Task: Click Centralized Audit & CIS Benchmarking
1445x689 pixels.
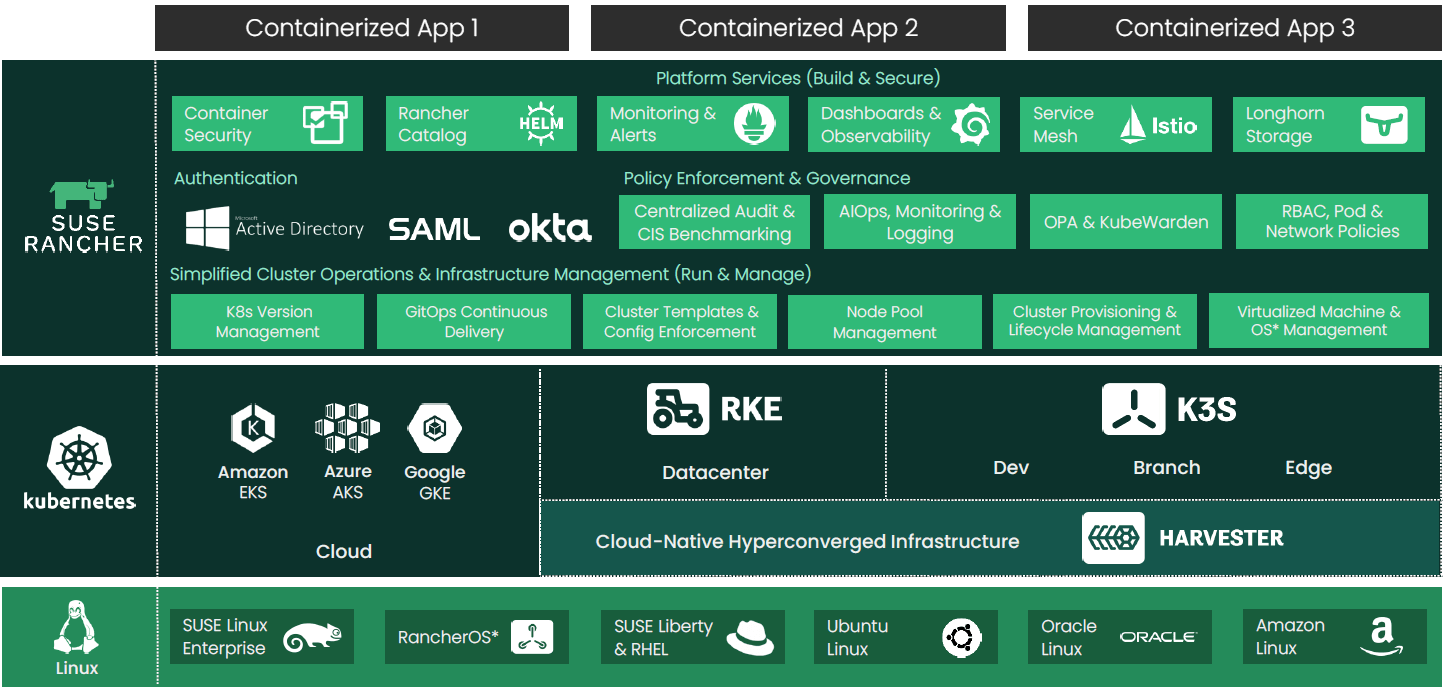Action: 714,222
